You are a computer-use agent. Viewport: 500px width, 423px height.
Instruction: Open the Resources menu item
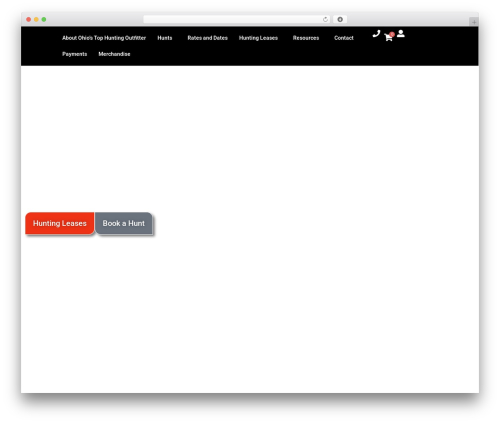[306, 38]
